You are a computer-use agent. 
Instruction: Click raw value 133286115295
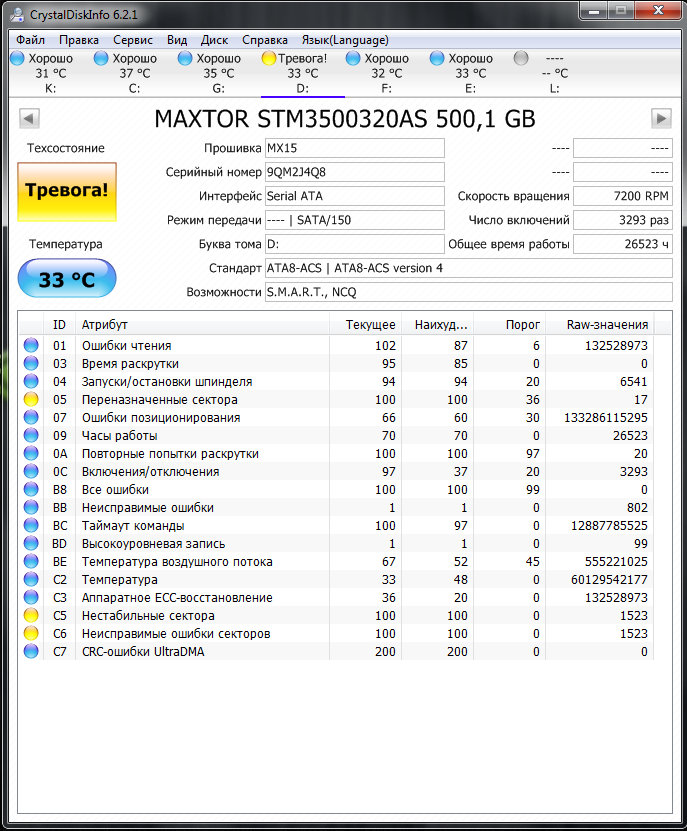(x=605, y=418)
